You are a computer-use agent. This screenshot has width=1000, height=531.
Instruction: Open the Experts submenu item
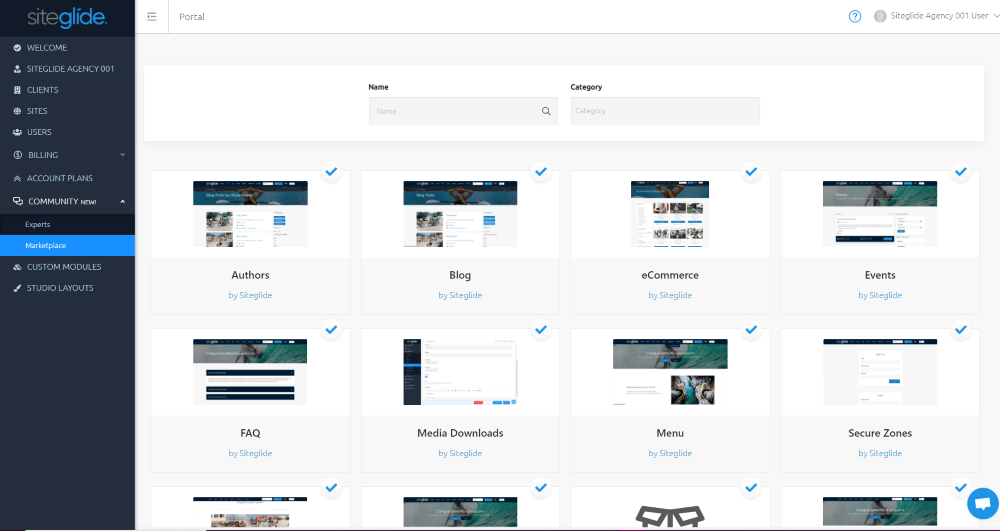pyautogui.click(x=38, y=224)
